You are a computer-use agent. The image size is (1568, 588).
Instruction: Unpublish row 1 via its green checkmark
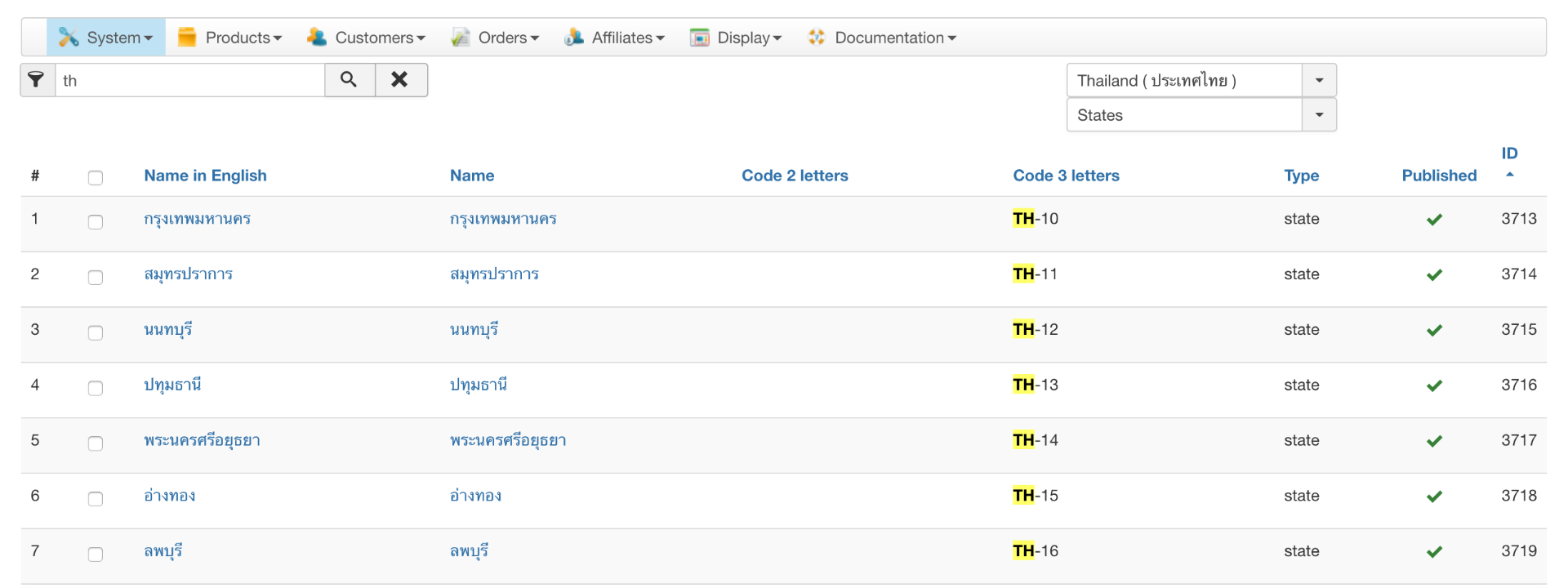coord(1434,220)
